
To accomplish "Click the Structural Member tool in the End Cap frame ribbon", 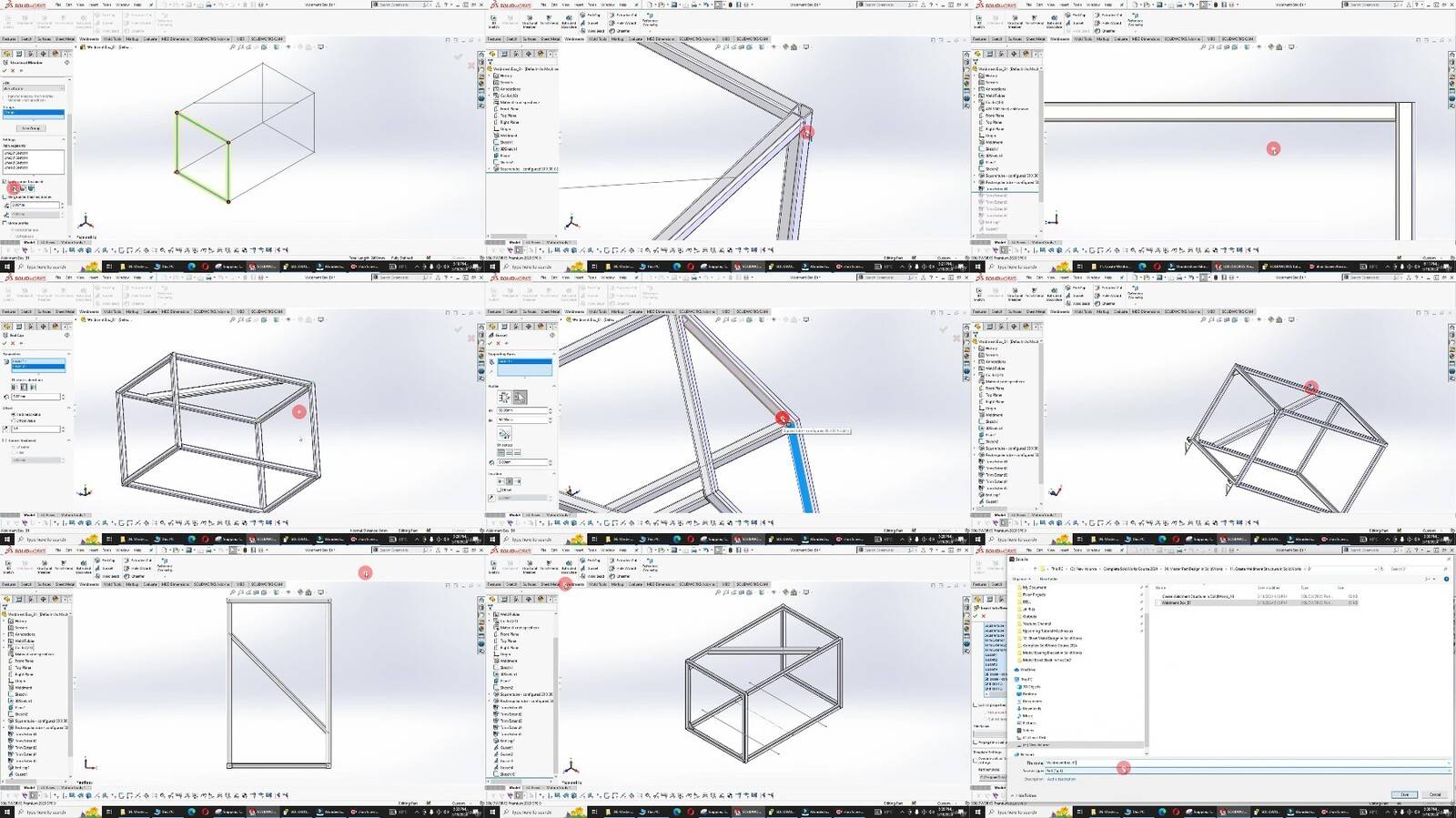I will tap(45, 295).
